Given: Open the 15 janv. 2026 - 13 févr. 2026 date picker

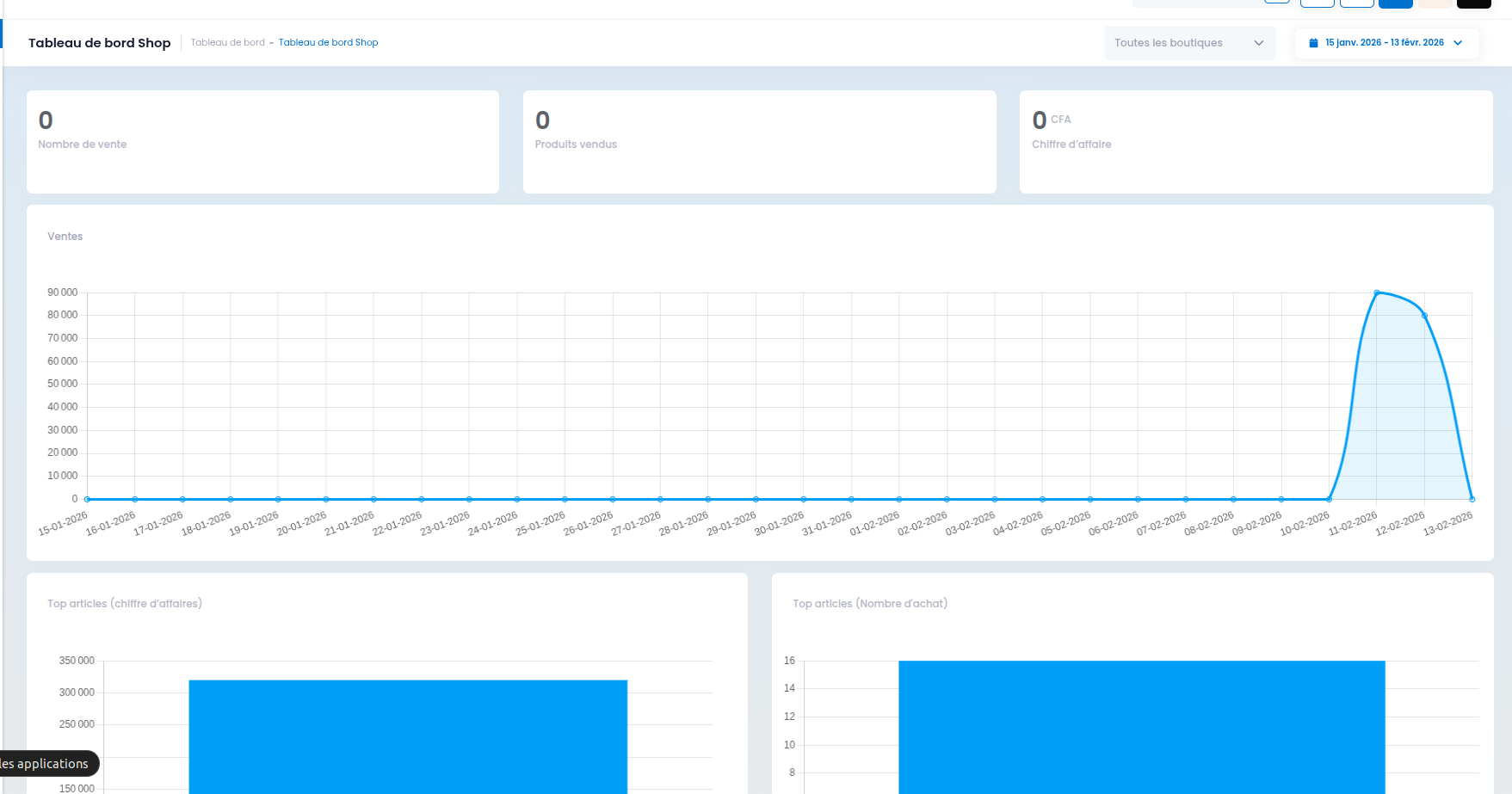Looking at the screenshot, I should (1385, 43).
